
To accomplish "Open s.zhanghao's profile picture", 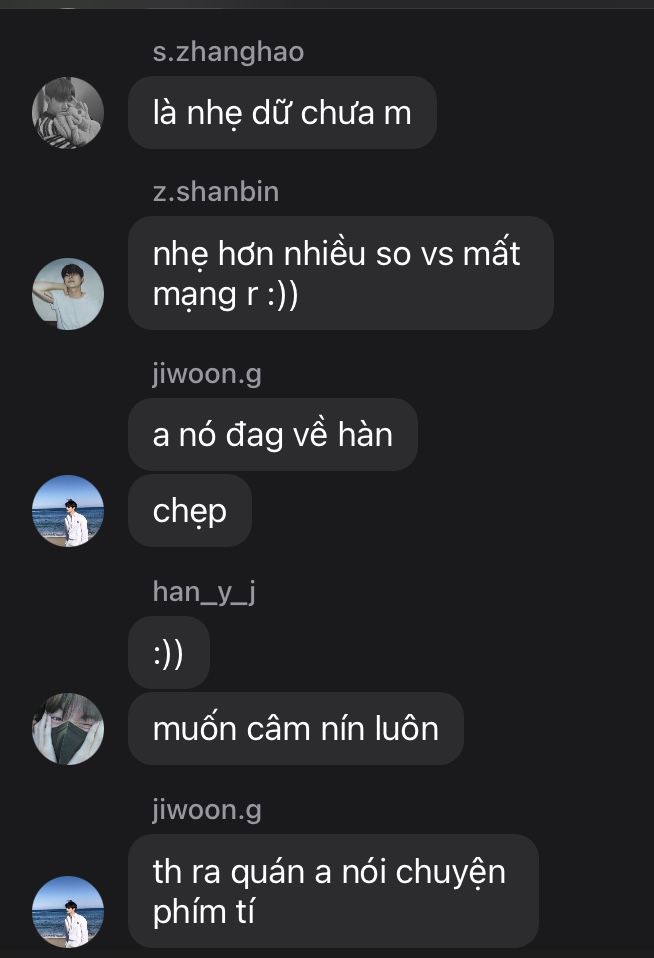I will [68, 113].
